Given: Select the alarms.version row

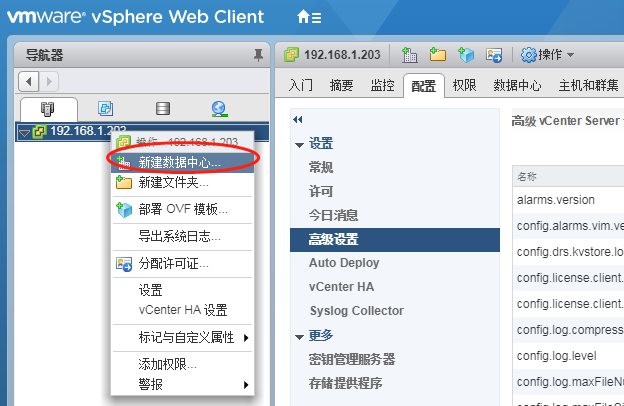Looking at the screenshot, I should (568, 199).
